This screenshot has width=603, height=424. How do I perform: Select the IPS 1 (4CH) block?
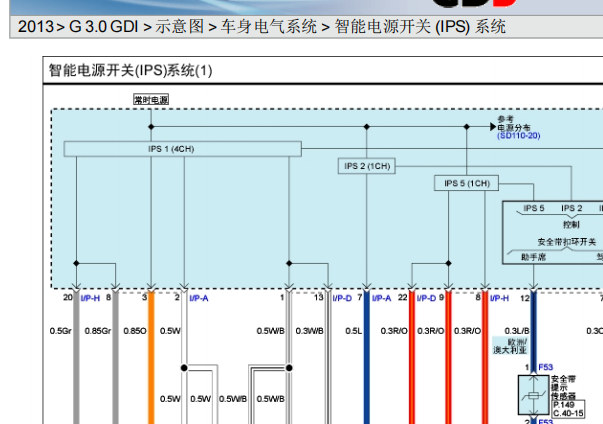[183, 149]
